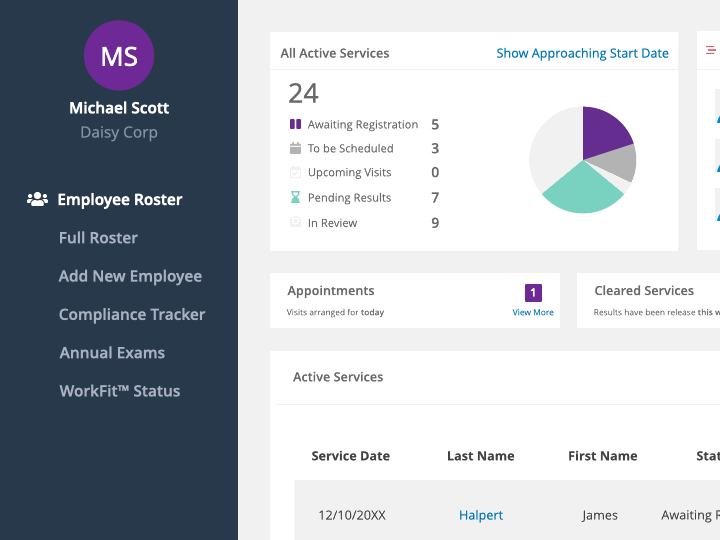The width and height of the screenshot is (720, 540).
Task: Click the To be Scheduled calendar icon
Action: tap(295, 148)
